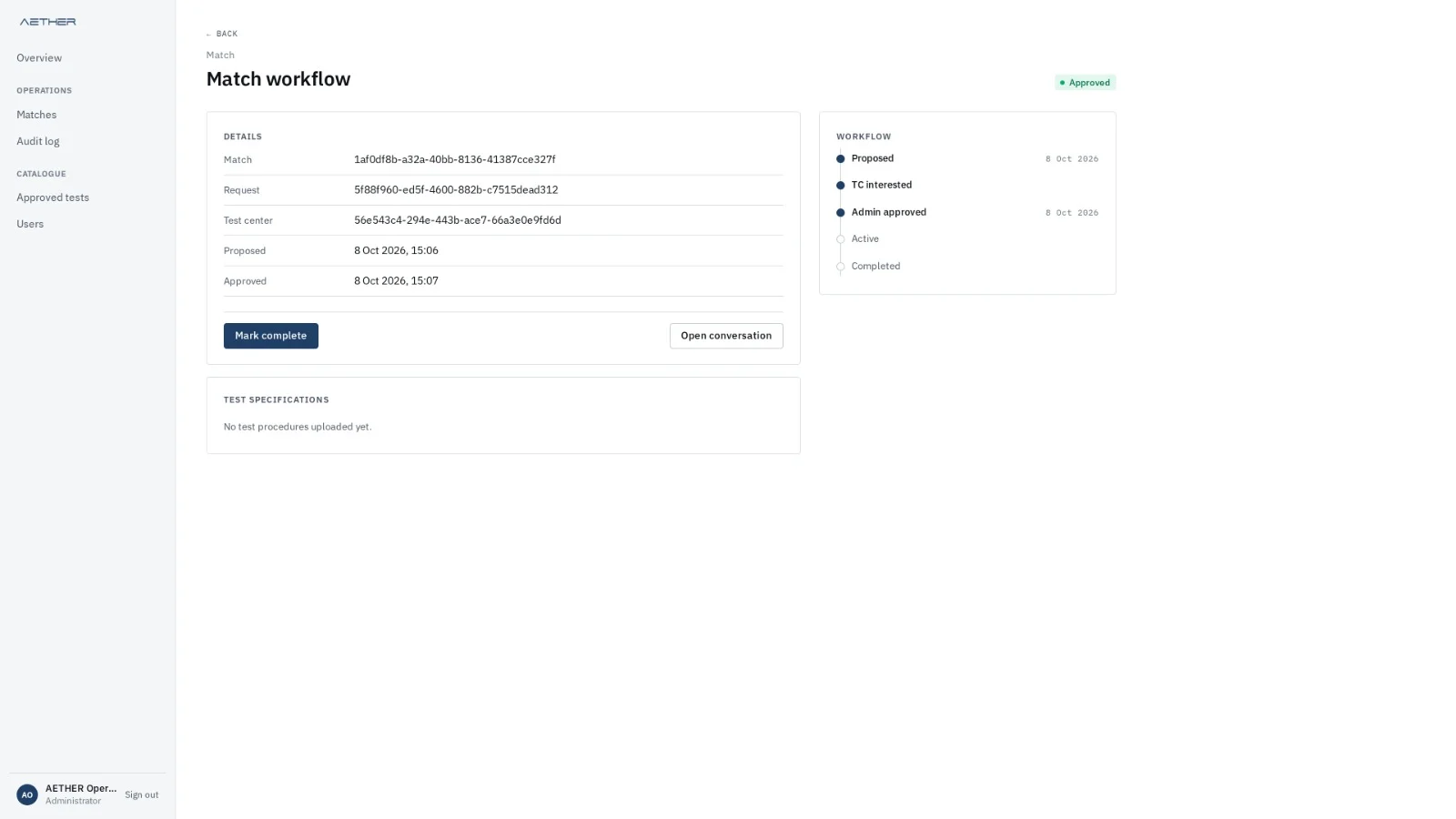Go to Matches in sidebar
The height and width of the screenshot is (819, 1456).
pyautogui.click(x=36, y=115)
